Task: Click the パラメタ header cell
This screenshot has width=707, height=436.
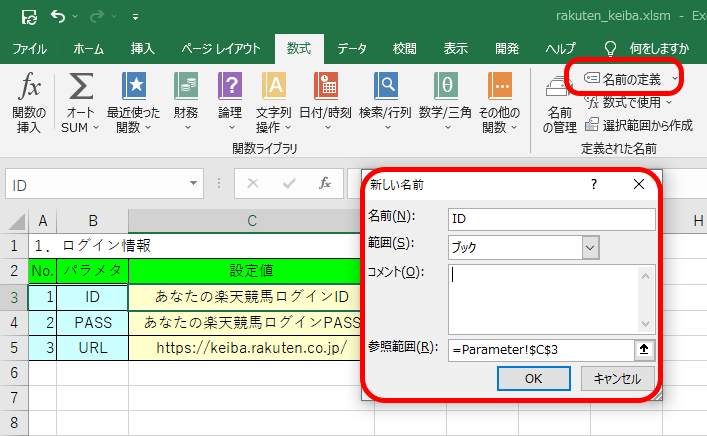Action: [x=92, y=271]
